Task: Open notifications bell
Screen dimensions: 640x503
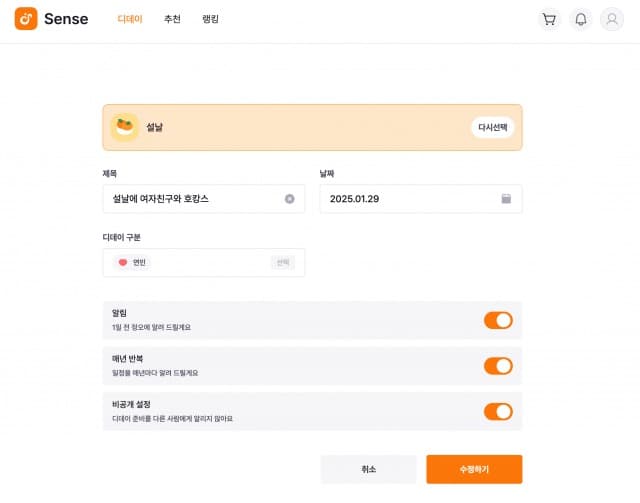Action: coord(580,19)
